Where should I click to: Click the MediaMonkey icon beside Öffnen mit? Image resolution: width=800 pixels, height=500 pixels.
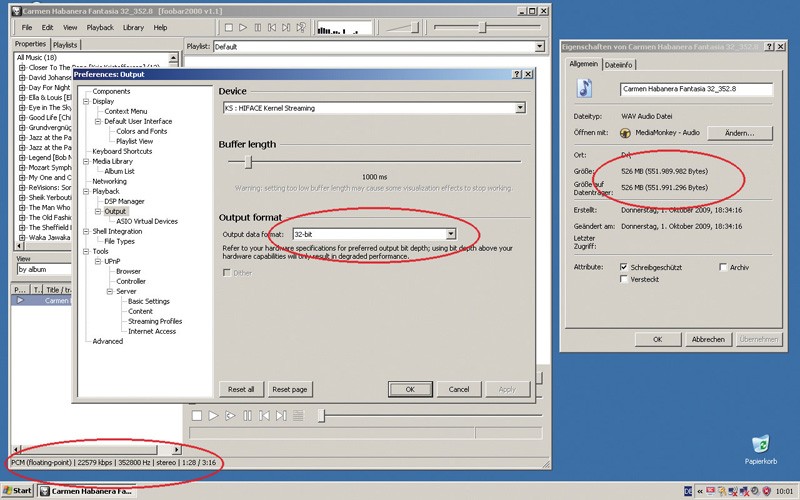(x=625, y=133)
